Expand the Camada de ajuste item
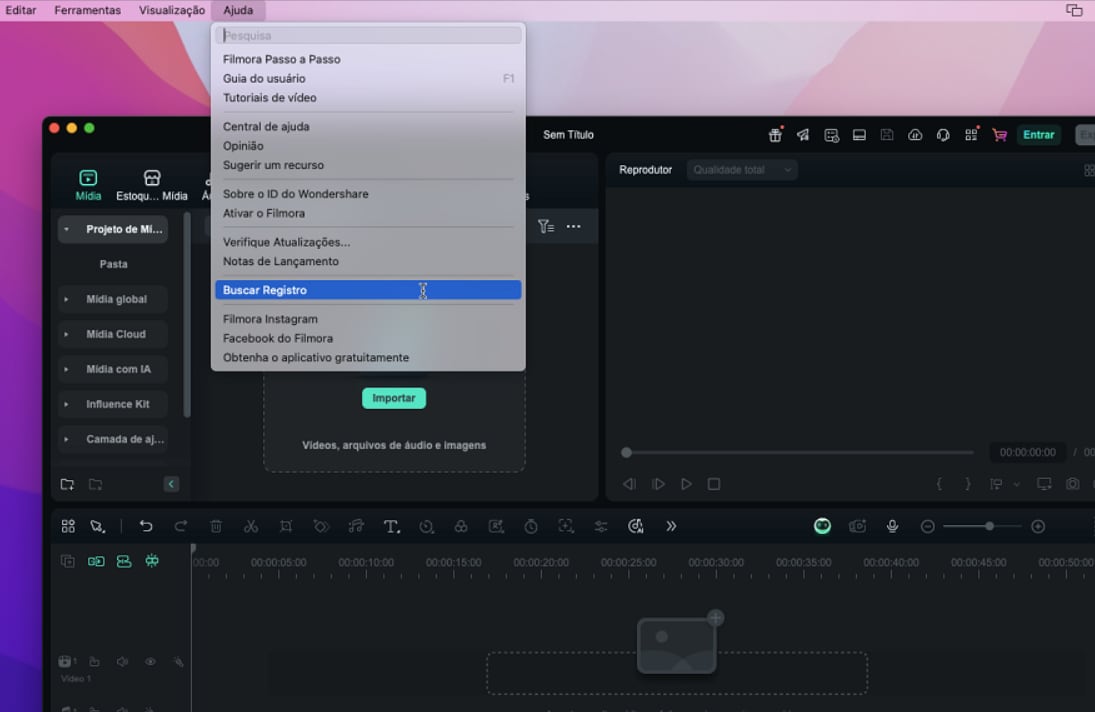This screenshot has height=712, width=1095. (66, 439)
